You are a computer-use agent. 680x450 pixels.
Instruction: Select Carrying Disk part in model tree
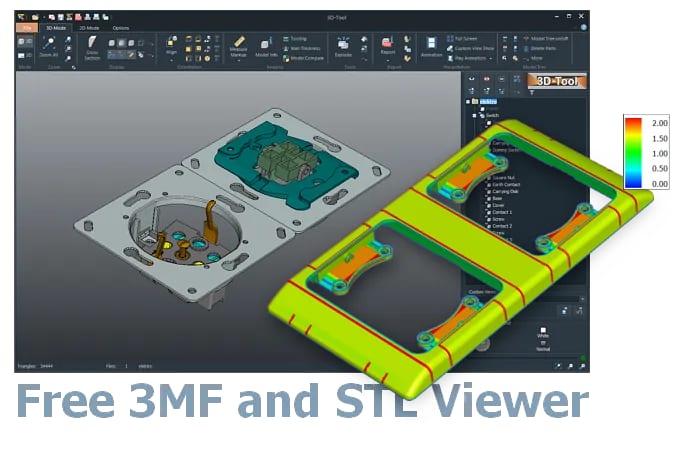point(505,192)
